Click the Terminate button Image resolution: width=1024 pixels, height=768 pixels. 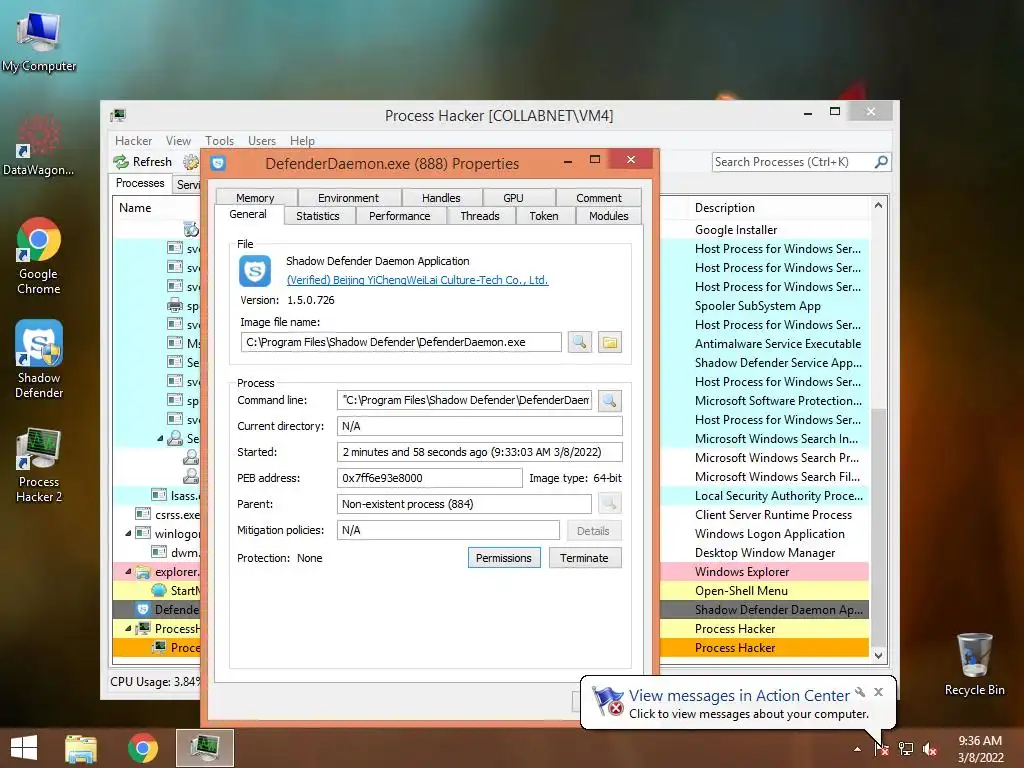(x=584, y=558)
